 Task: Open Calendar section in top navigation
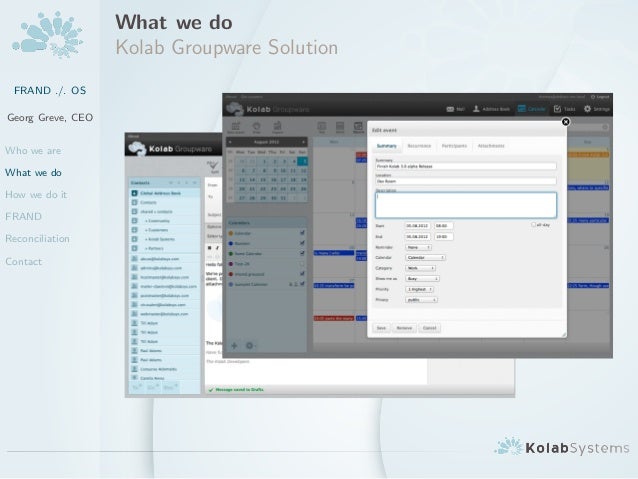531,109
